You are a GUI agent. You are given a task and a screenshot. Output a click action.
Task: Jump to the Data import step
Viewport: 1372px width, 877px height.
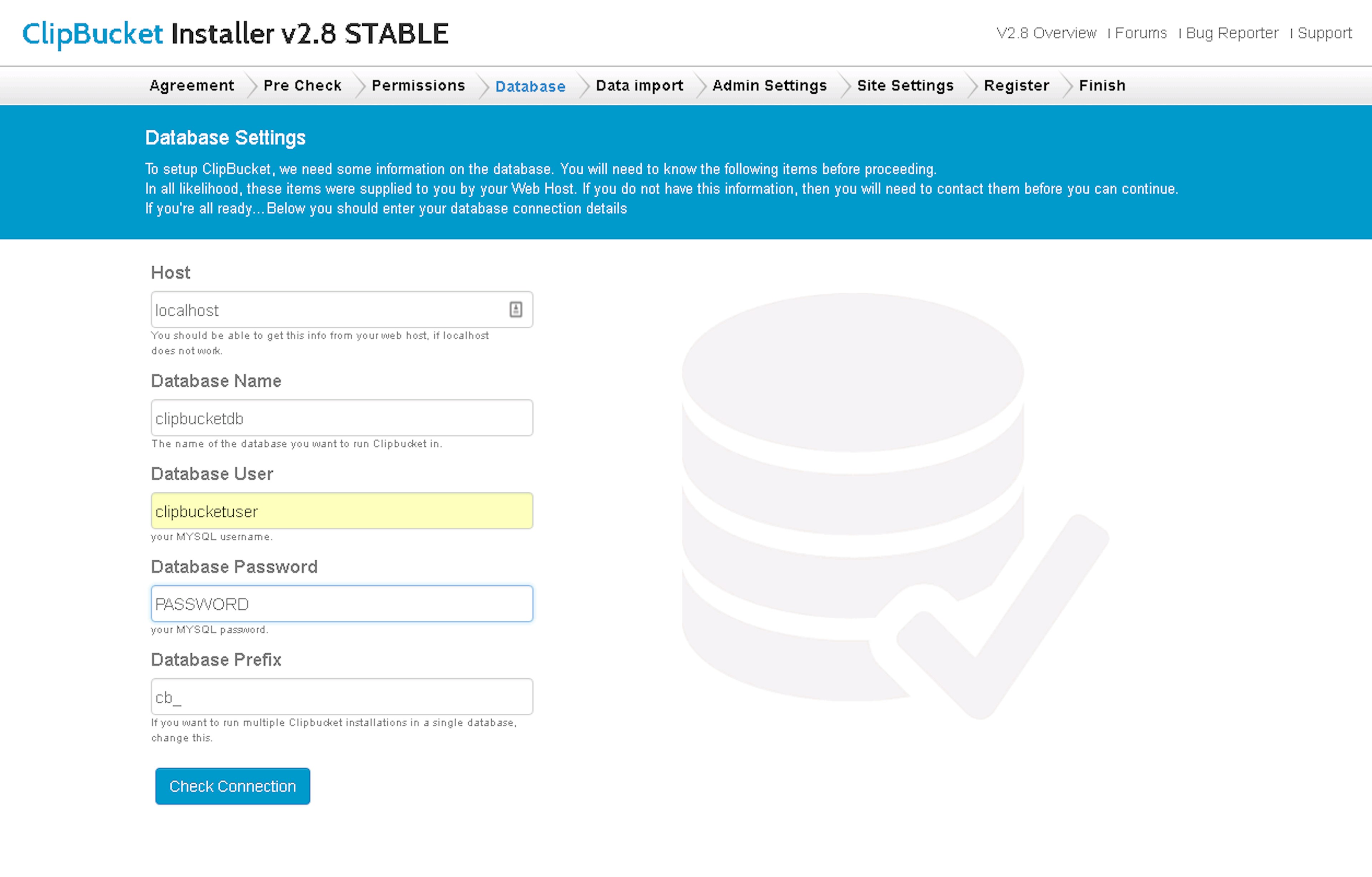tap(639, 85)
